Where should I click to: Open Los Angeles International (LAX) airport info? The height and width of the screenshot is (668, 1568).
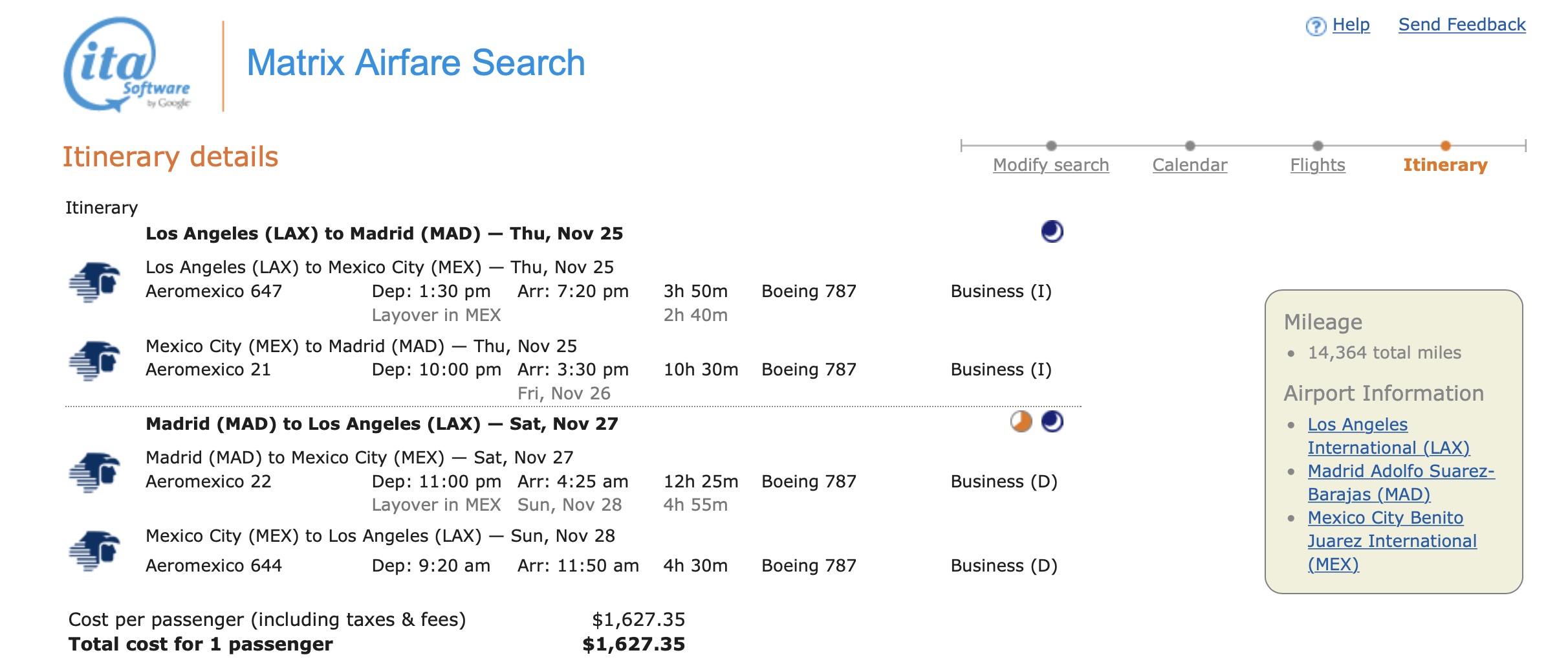1388,436
